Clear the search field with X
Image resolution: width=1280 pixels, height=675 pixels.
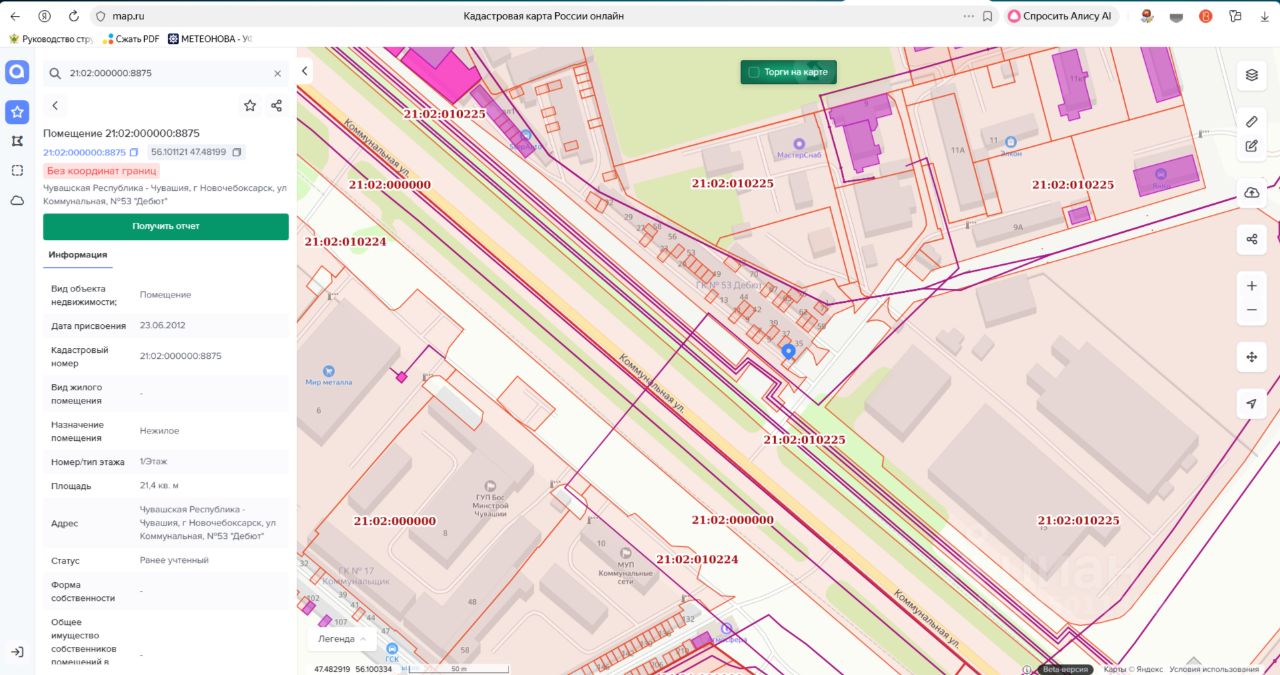[277, 73]
